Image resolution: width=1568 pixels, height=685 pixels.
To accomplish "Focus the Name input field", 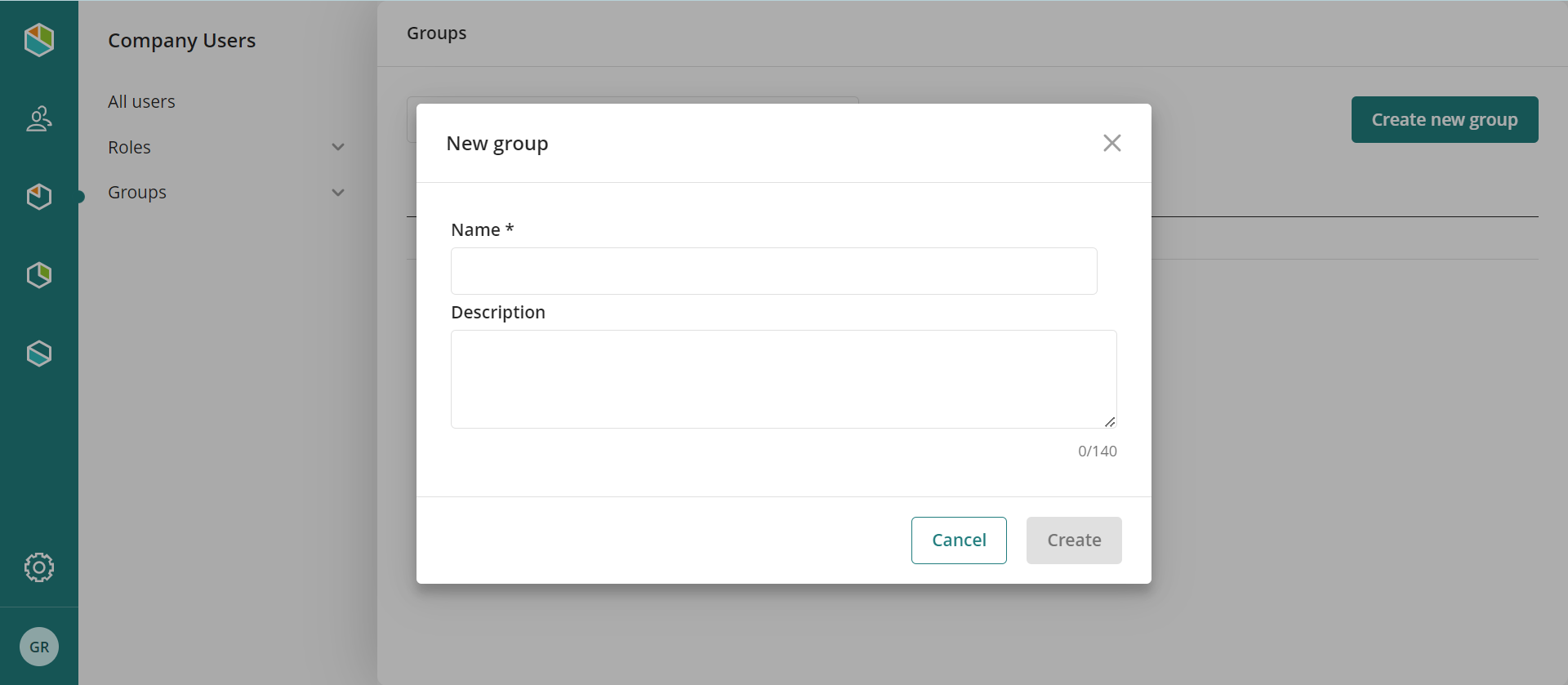I will [773, 271].
